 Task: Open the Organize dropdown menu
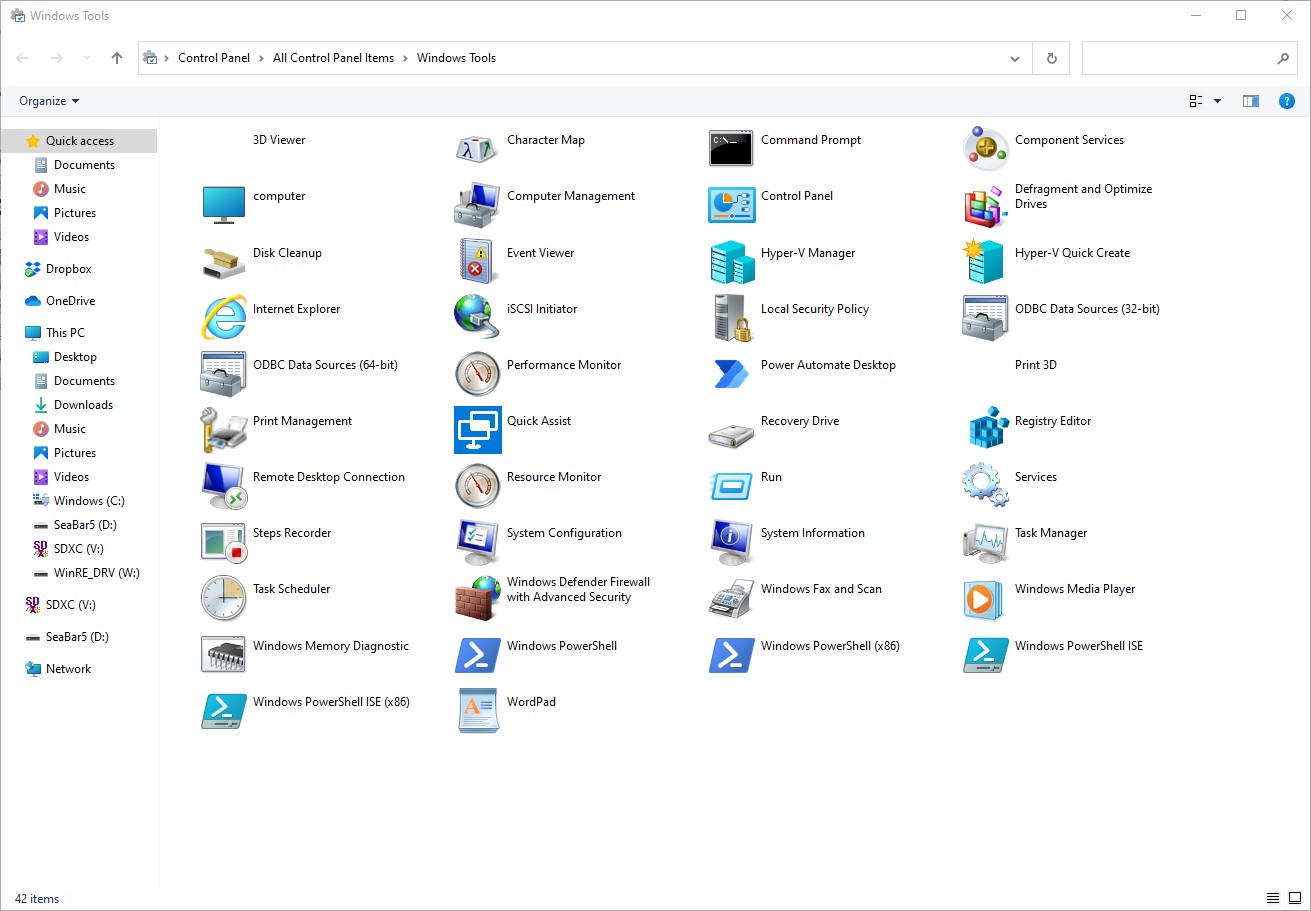47,100
